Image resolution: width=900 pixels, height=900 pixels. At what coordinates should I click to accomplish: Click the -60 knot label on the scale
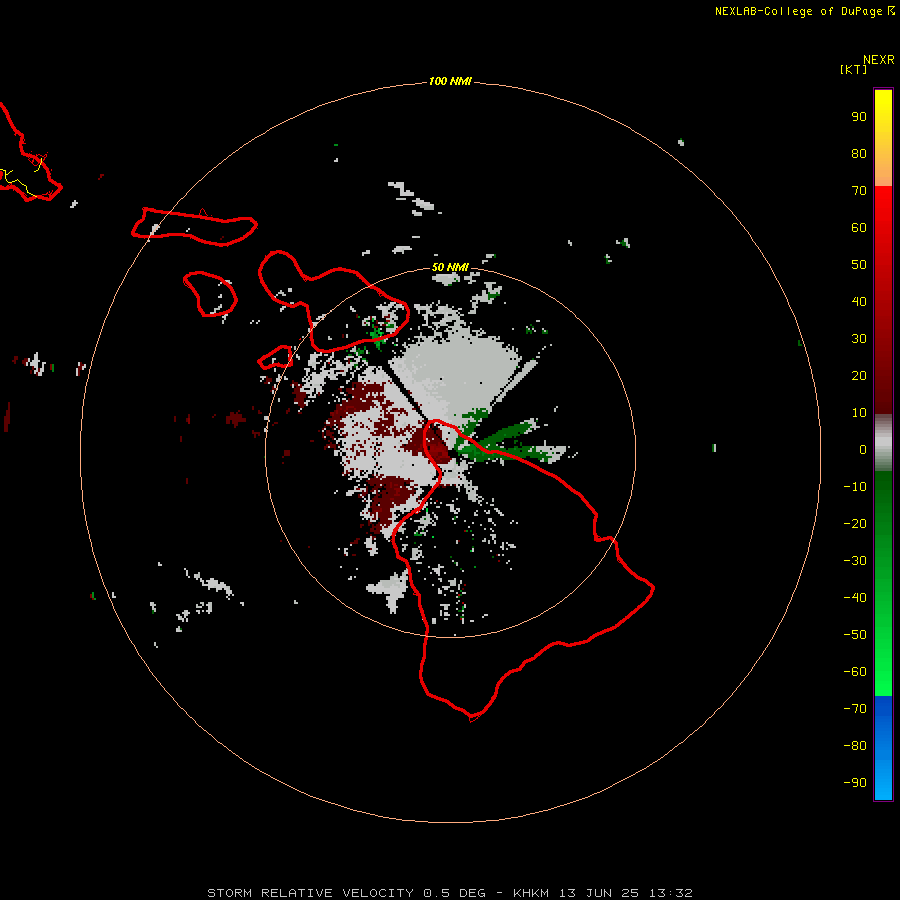click(x=855, y=672)
